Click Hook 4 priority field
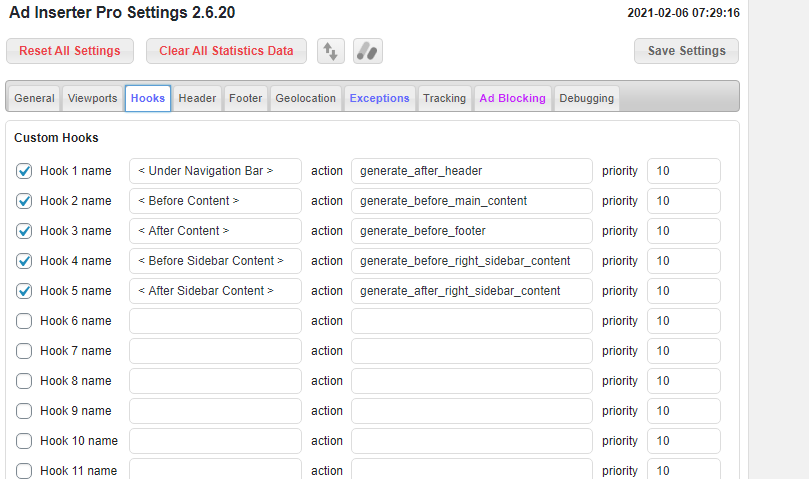 coord(684,261)
